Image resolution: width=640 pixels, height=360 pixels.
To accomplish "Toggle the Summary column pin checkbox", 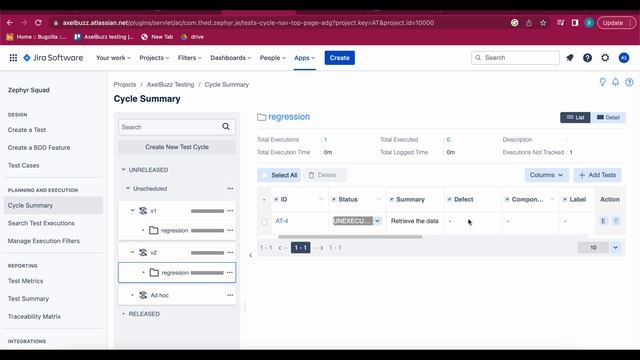I will (x=391, y=199).
